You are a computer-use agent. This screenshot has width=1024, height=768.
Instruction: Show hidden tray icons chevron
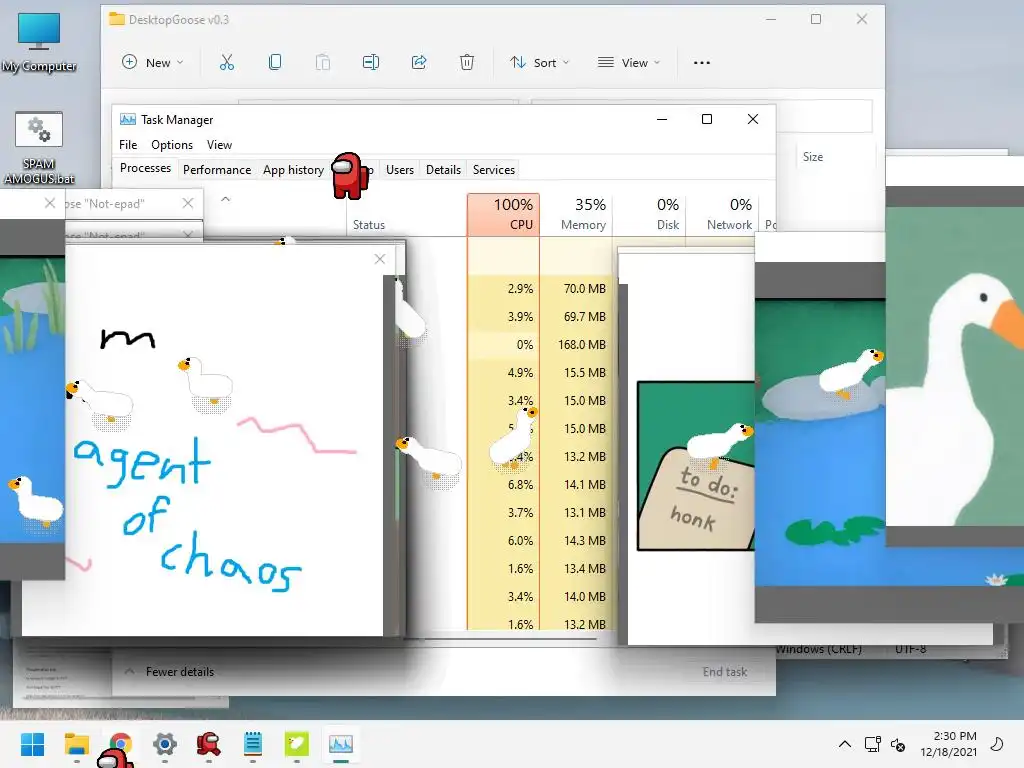point(844,744)
